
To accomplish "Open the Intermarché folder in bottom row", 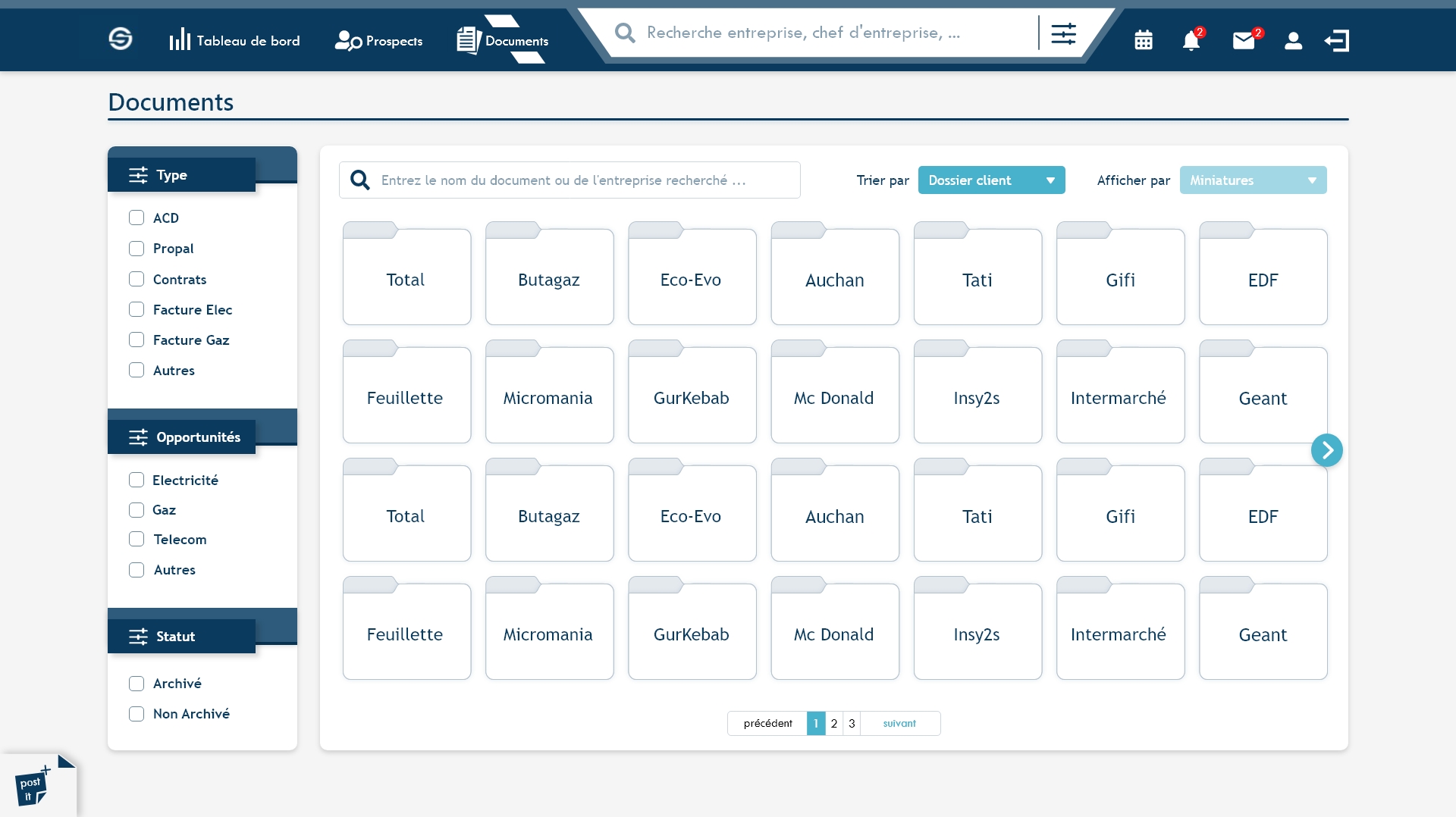I will tap(1120, 628).
